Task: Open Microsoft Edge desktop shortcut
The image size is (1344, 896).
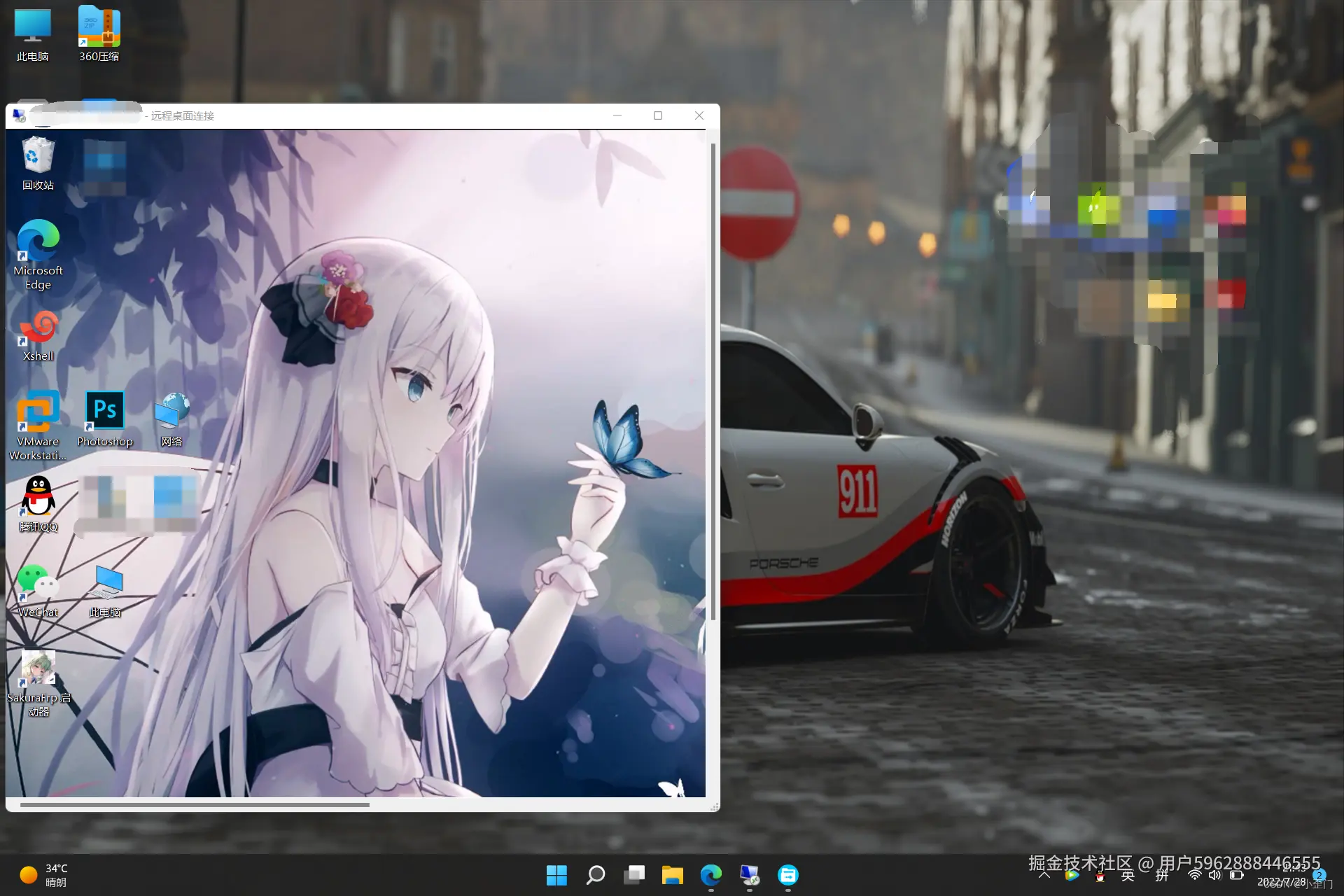Action: point(38,241)
